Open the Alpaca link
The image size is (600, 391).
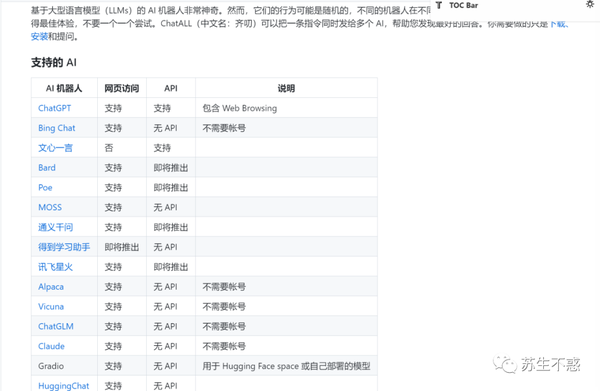(51, 287)
